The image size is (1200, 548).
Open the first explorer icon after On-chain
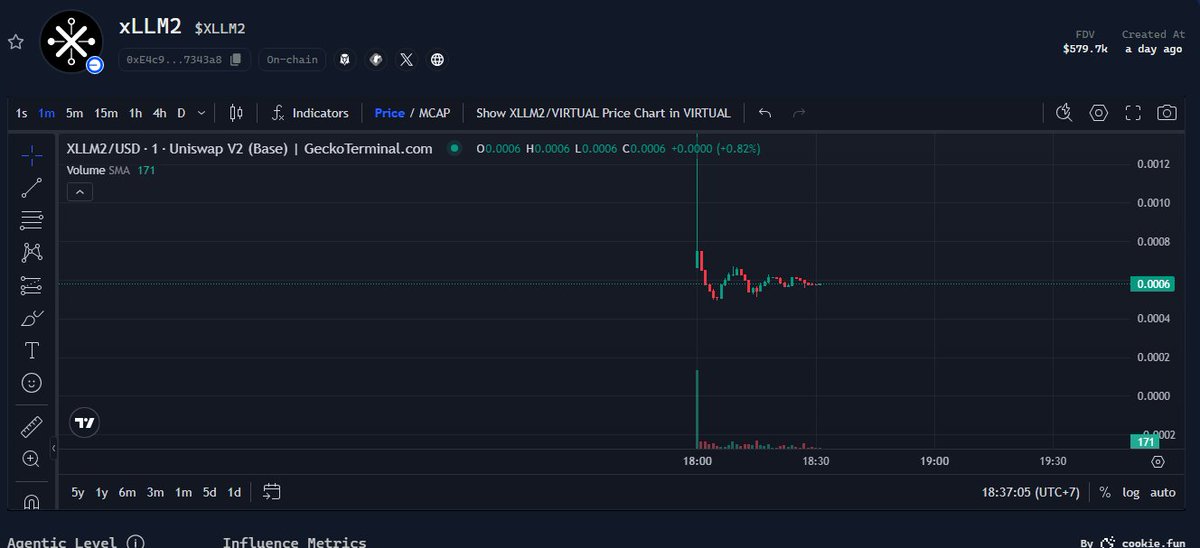[x=345, y=60]
